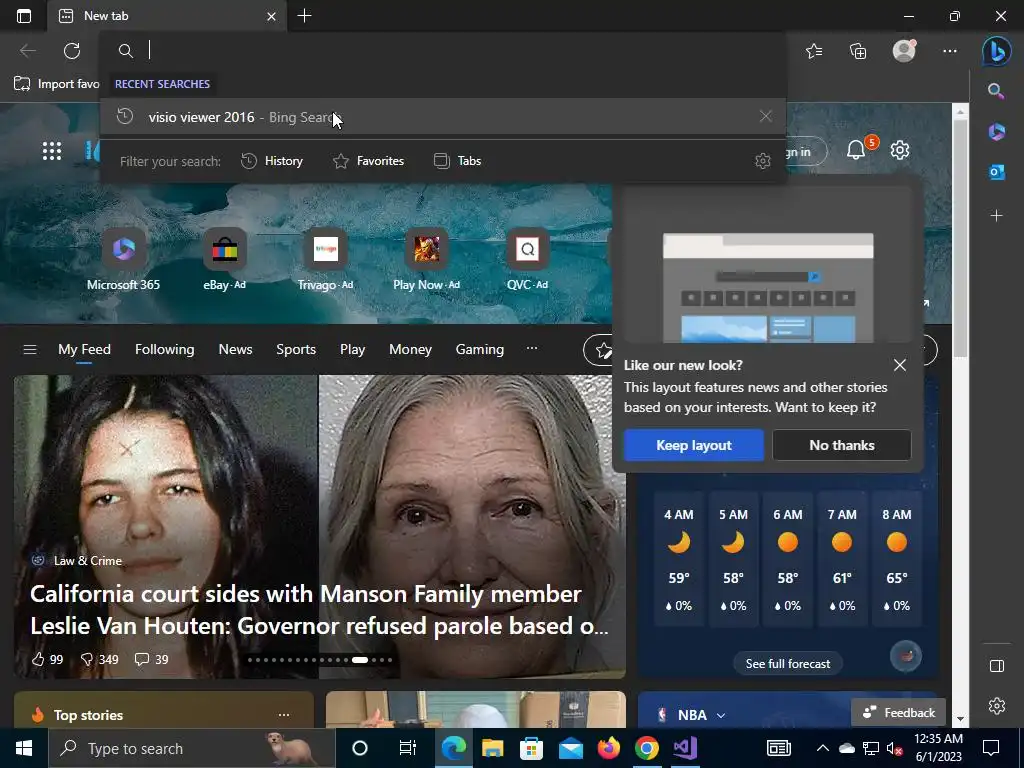Open the Top stories section header
Image resolution: width=1024 pixels, height=768 pixels.
[88, 715]
